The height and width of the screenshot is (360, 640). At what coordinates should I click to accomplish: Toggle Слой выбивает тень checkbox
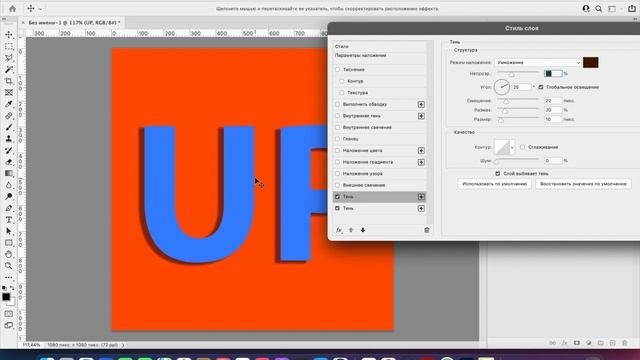[x=498, y=173]
